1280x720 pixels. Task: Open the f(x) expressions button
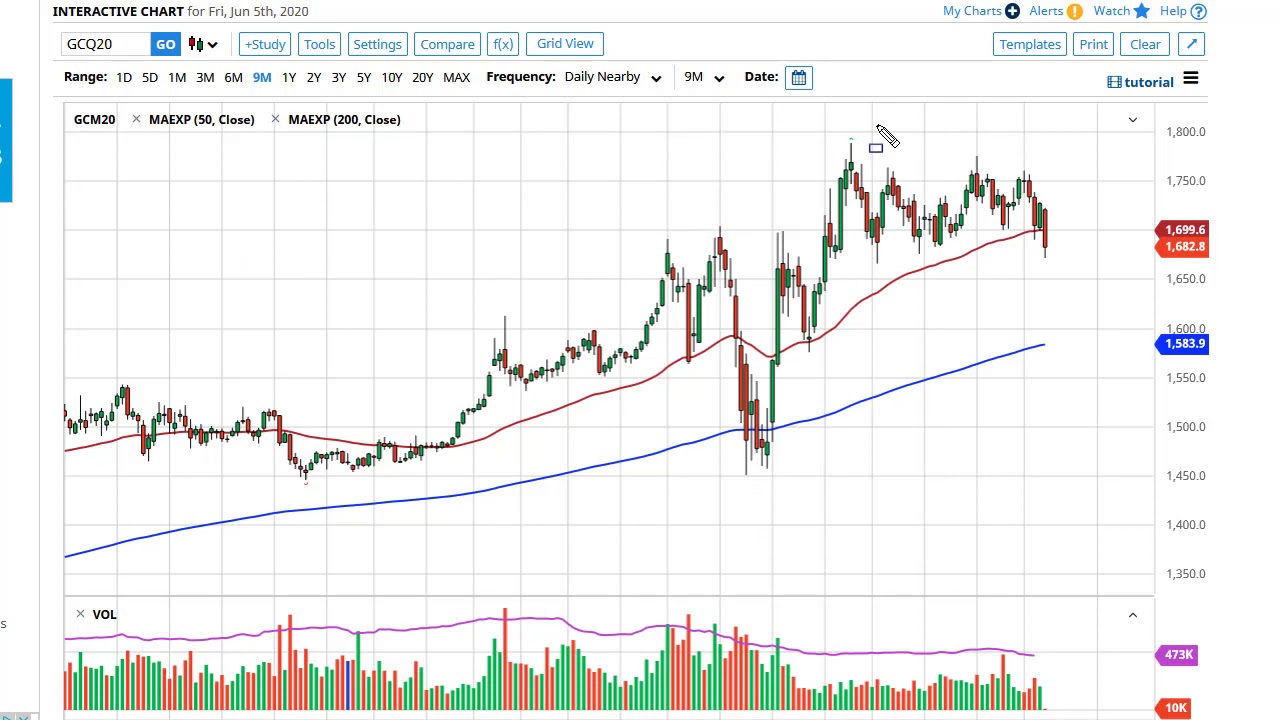[503, 44]
